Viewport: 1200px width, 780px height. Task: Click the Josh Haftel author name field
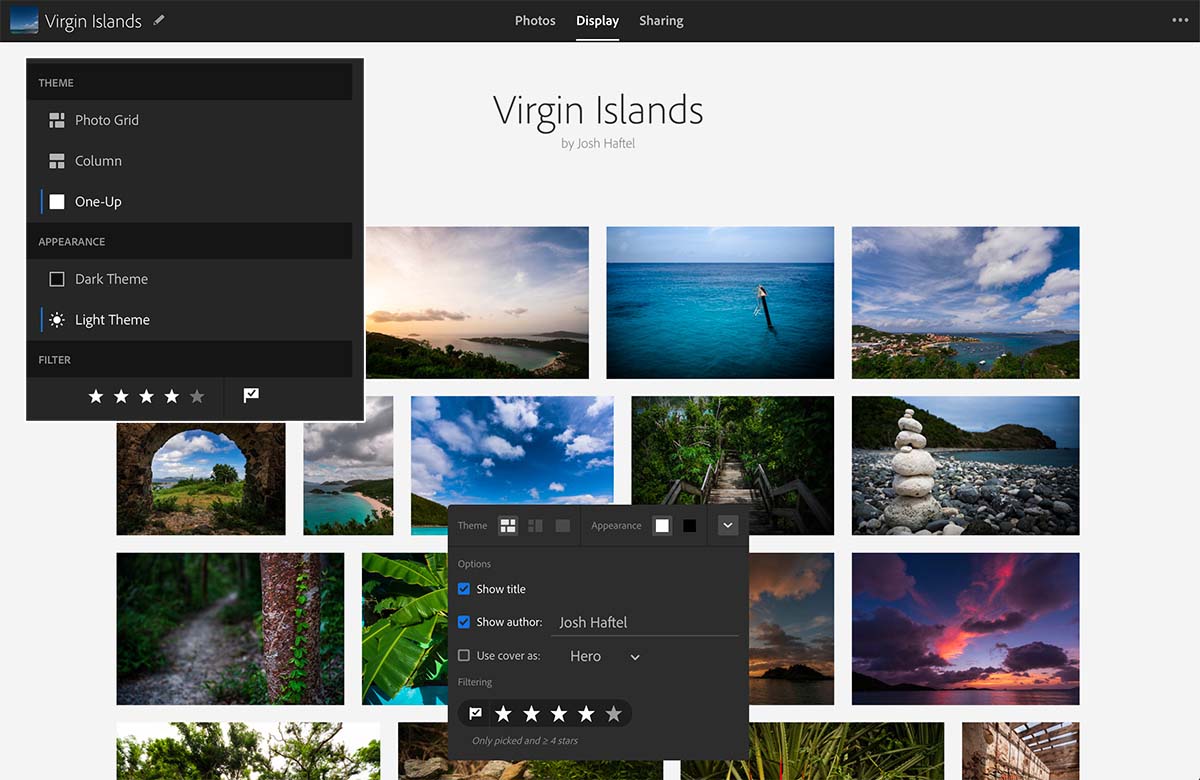645,622
